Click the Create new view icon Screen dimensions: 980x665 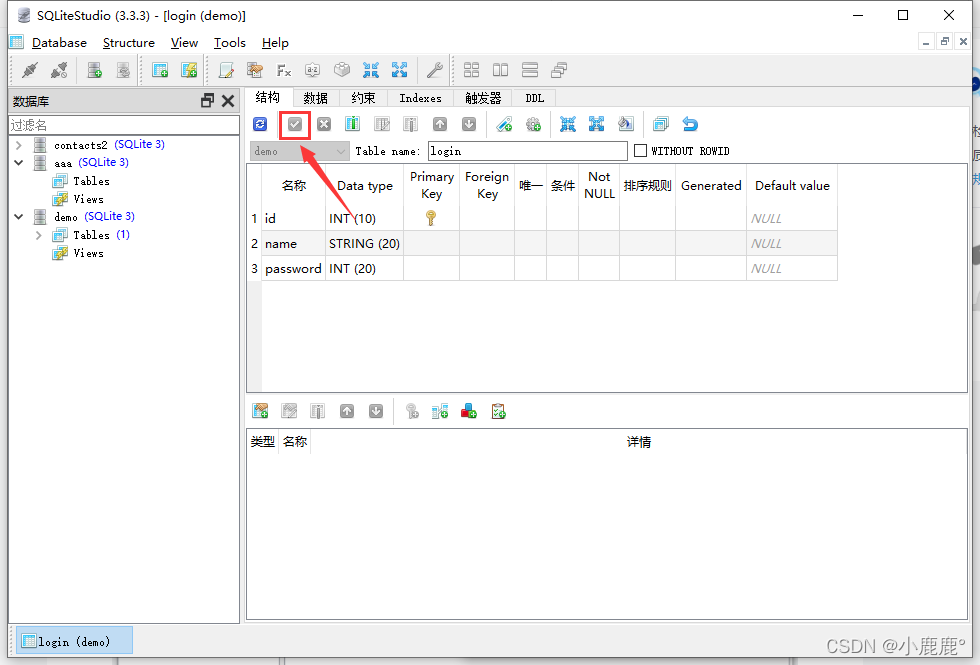click(189, 70)
